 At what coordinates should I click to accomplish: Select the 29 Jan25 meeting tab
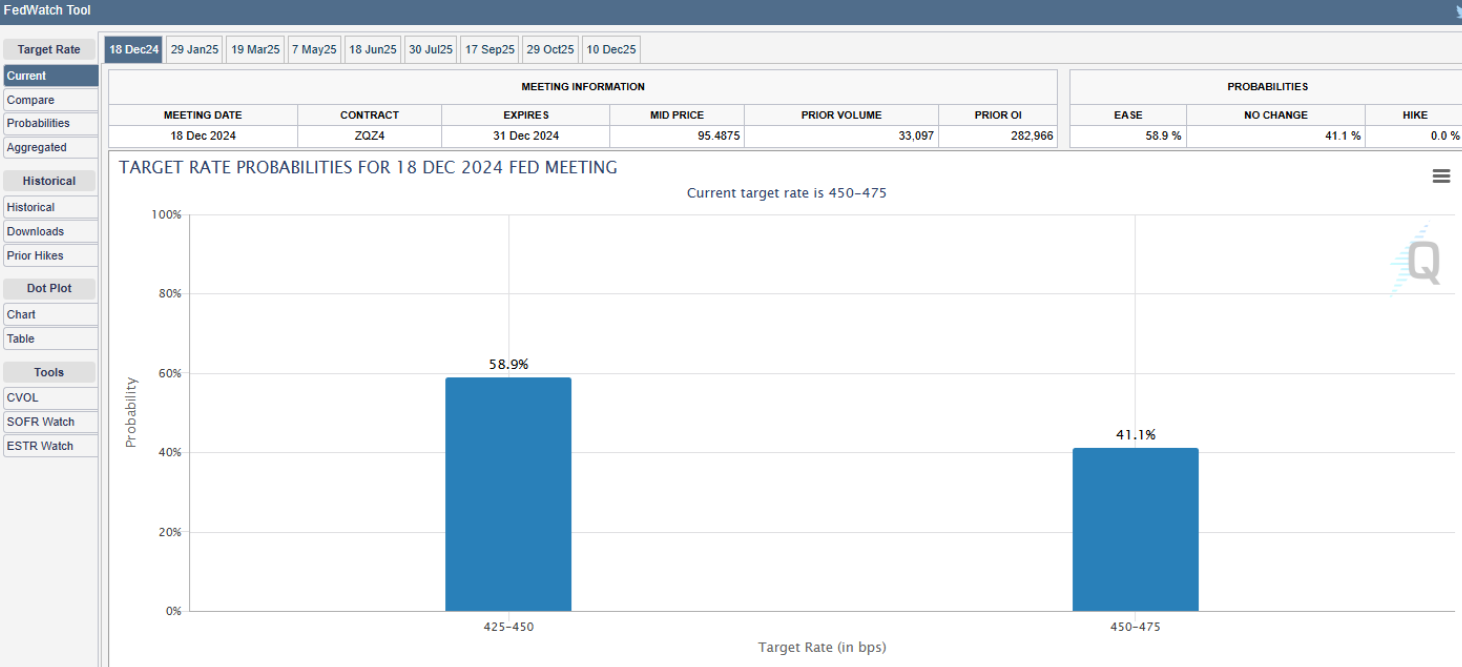[x=195, y=49]
